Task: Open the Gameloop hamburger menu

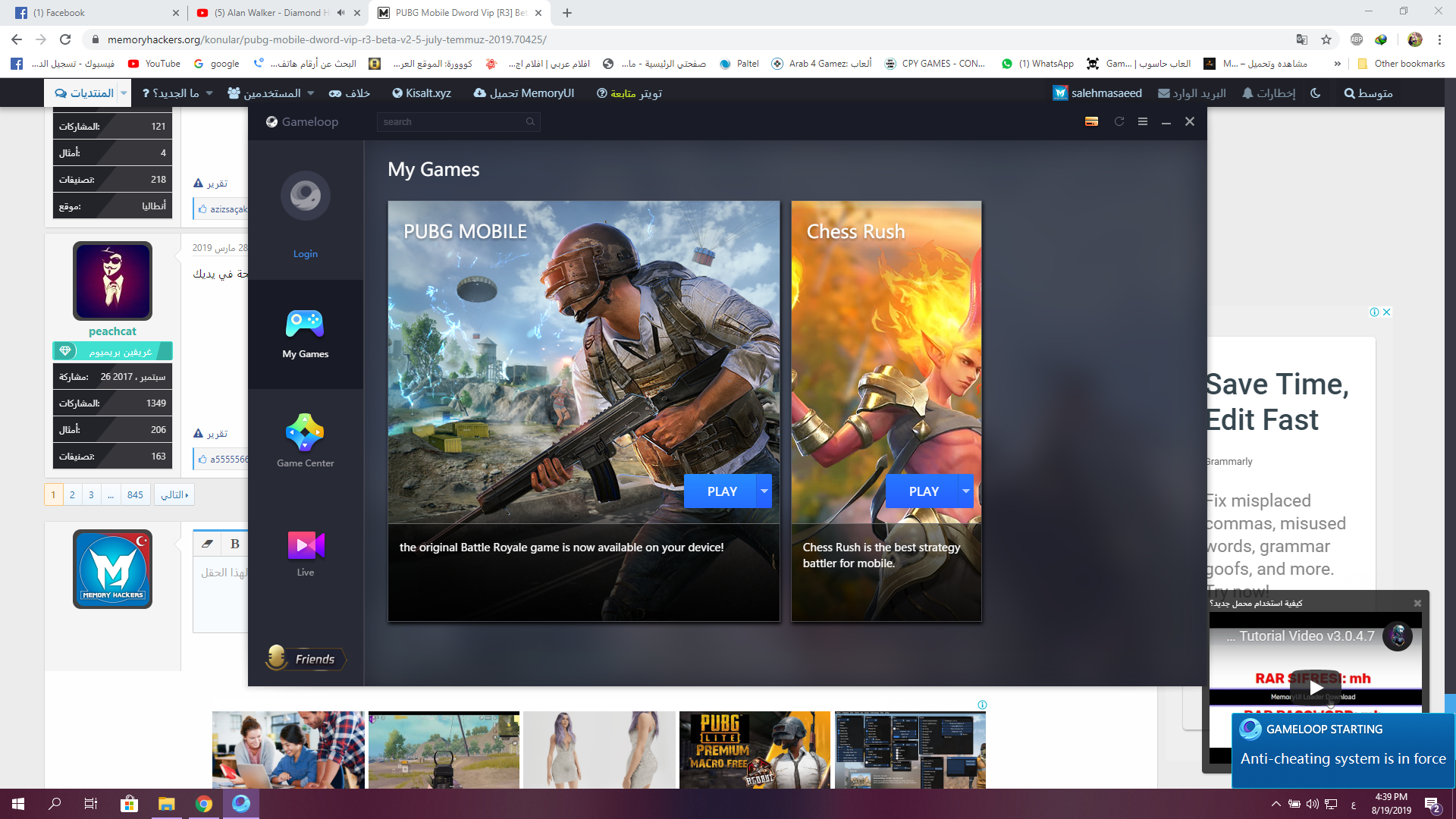Action: pyautogui.click(x=1143, y=121)
